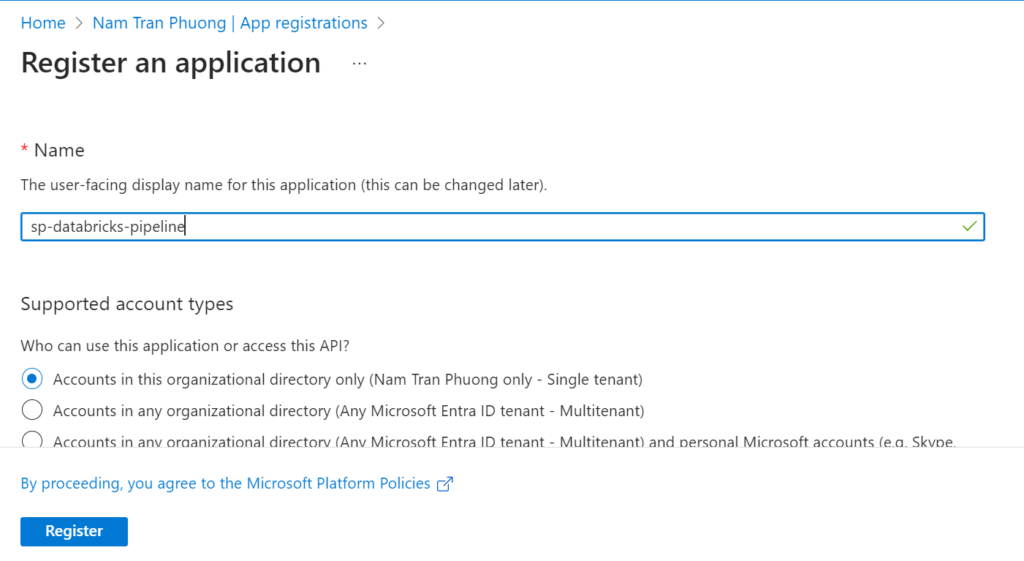Open the Microsoft Platform Policies link
This screenshot has width=1024, height=561.
(225, 484)
